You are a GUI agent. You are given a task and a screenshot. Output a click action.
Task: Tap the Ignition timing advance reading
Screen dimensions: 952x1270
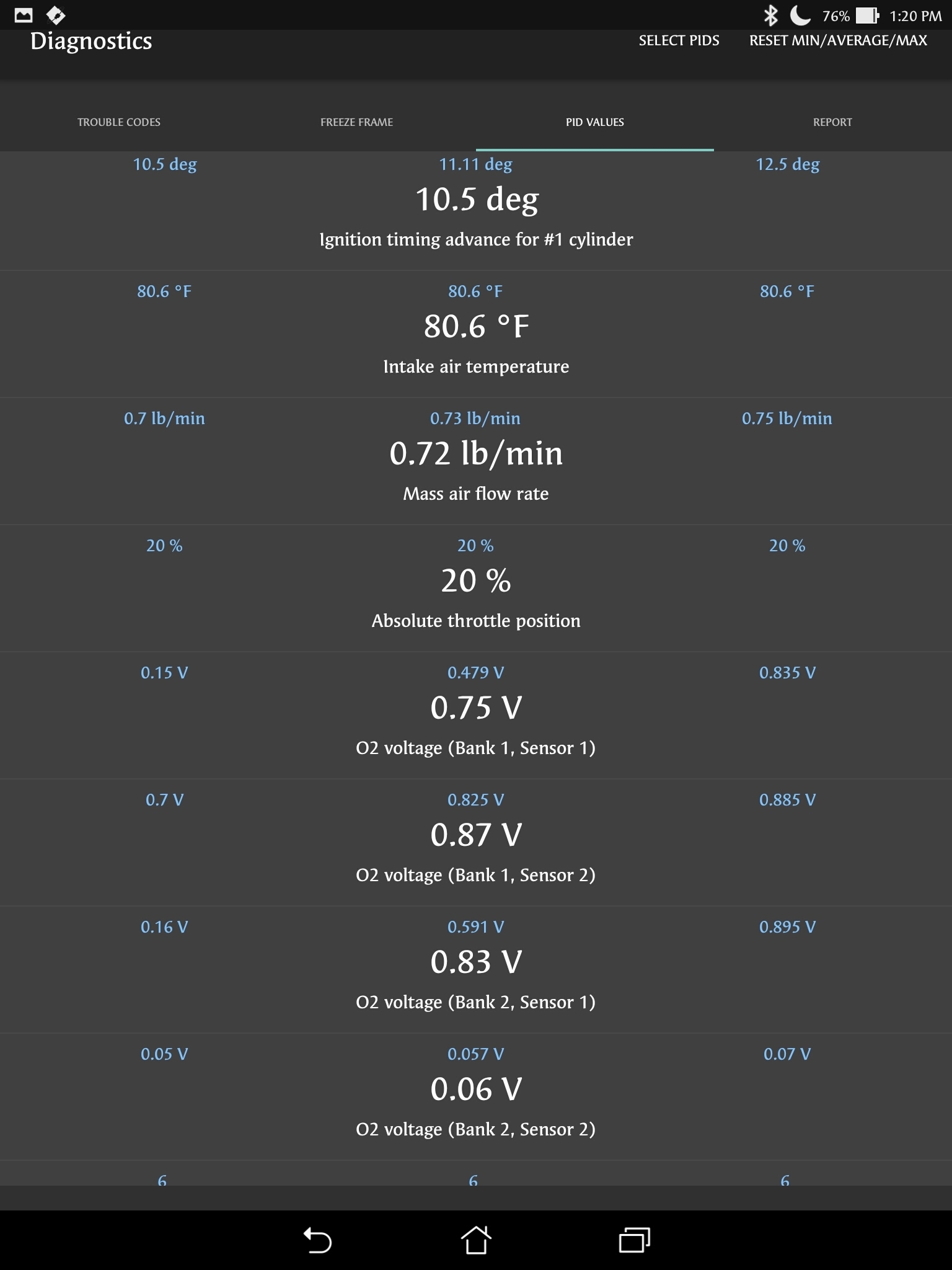click(x=476, y=200)
